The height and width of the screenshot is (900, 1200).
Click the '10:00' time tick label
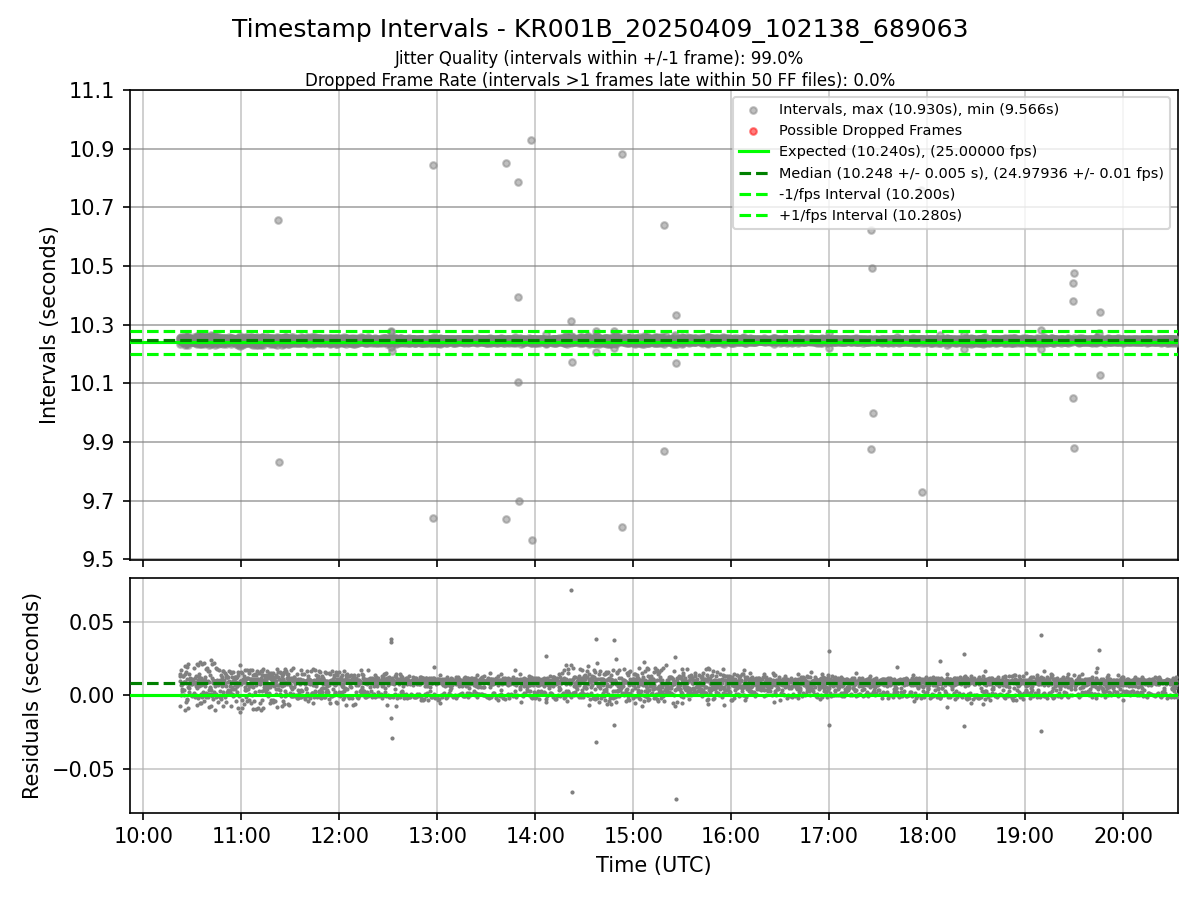point(143,835)
